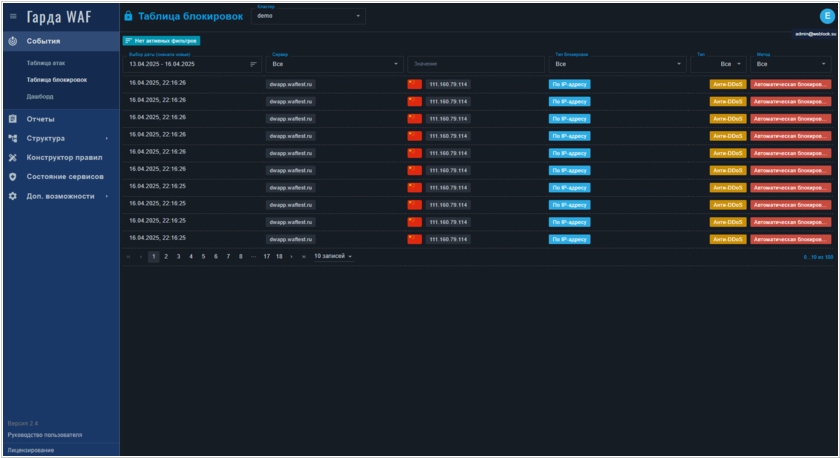Image resolution: width=840 pixels, height=458 pixels.
Task: Click the Состояние сервисов shield icon
Action: click(13, 176)
